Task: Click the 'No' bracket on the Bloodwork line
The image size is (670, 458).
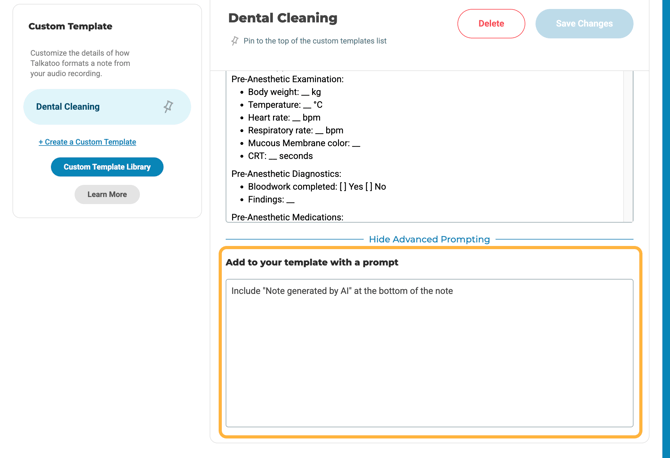Action: click(370, 187)
